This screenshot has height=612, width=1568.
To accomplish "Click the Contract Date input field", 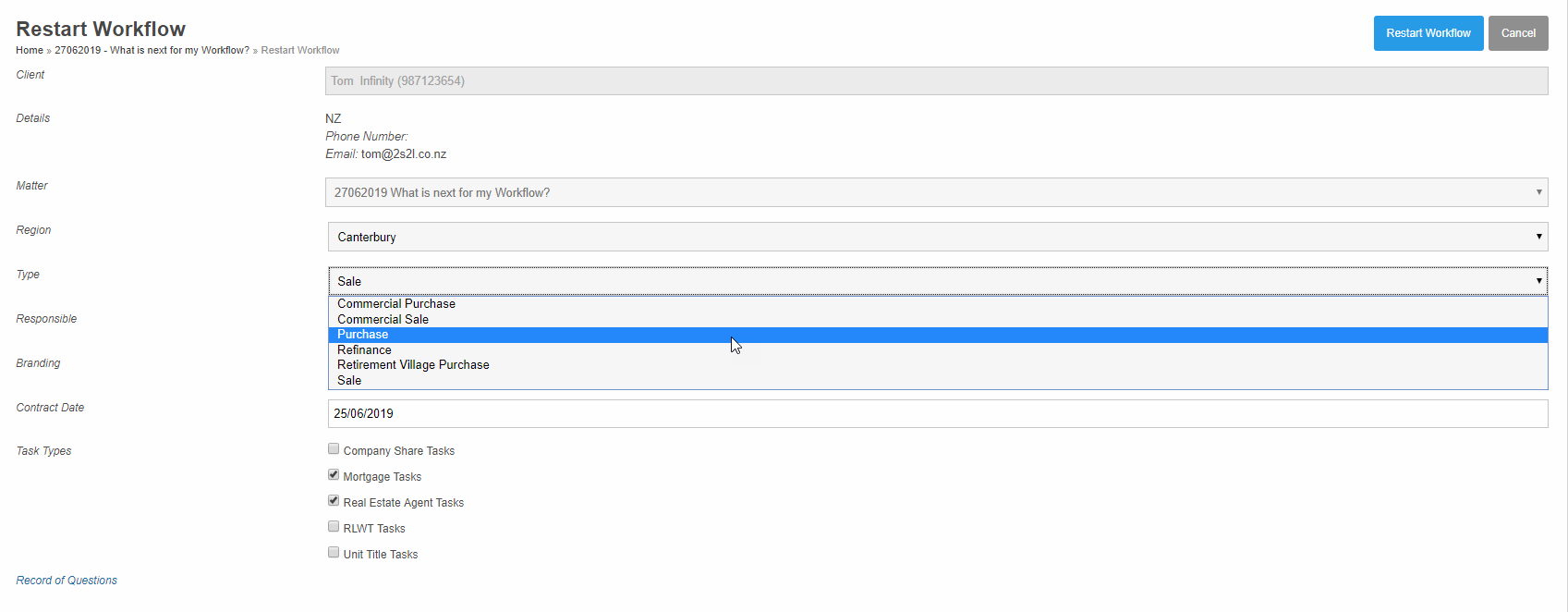I will tap(937, 413).
